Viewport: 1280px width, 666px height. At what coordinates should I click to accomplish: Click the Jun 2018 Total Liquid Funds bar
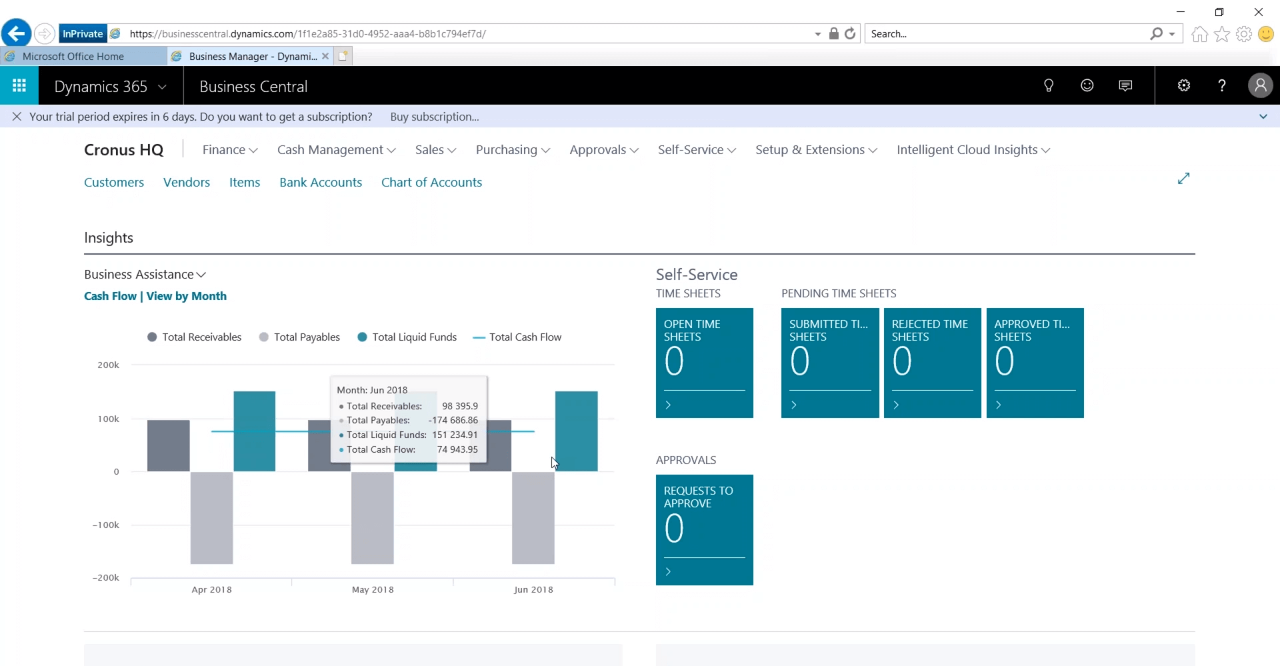576,431
